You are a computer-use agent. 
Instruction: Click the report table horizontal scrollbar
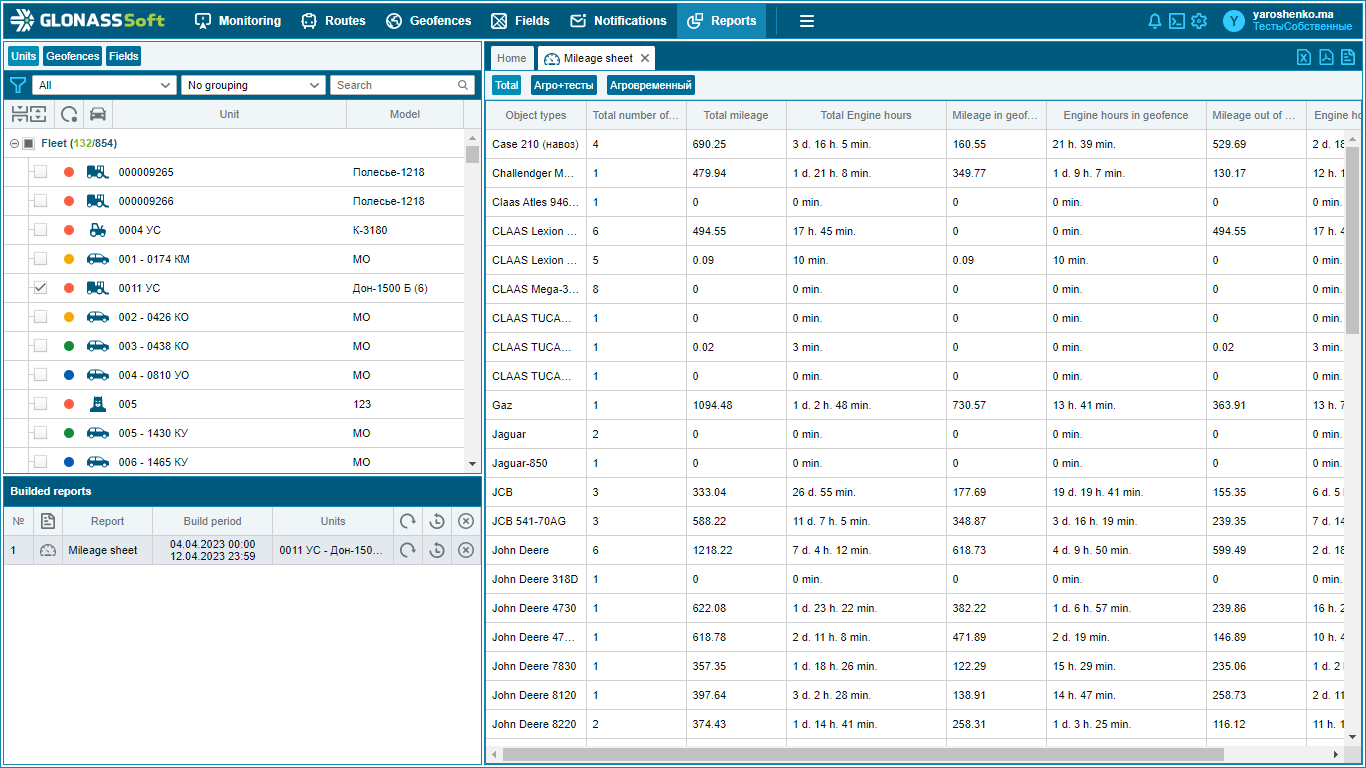862,754
